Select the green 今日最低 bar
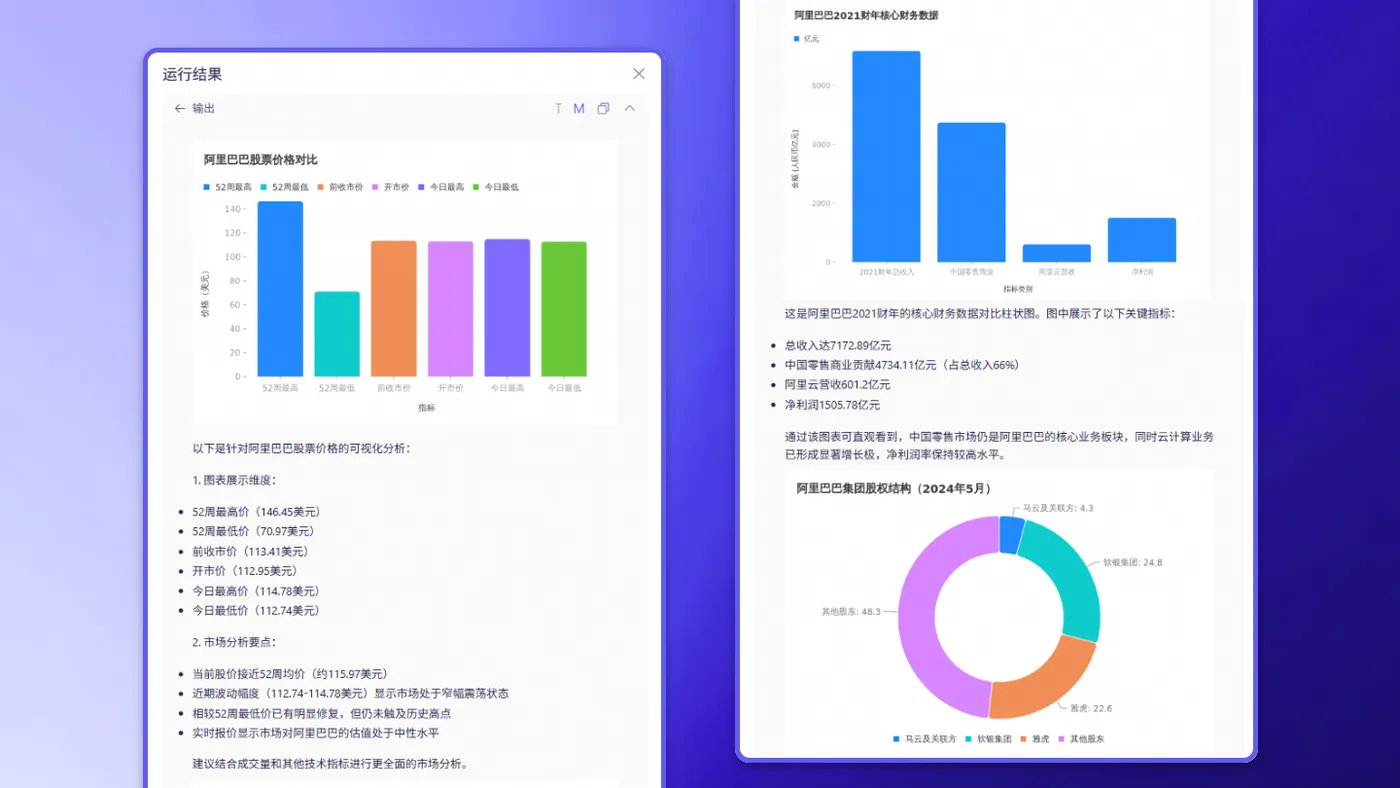Viewport: 1400px width, 788px height. point(564,309)
